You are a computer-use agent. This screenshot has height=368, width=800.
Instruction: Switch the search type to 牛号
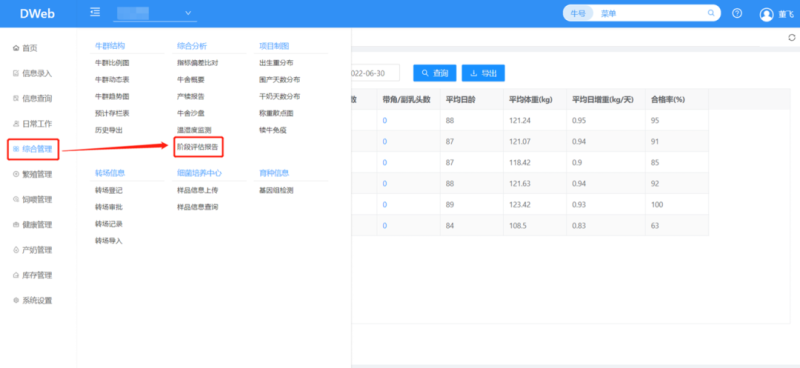578,14
